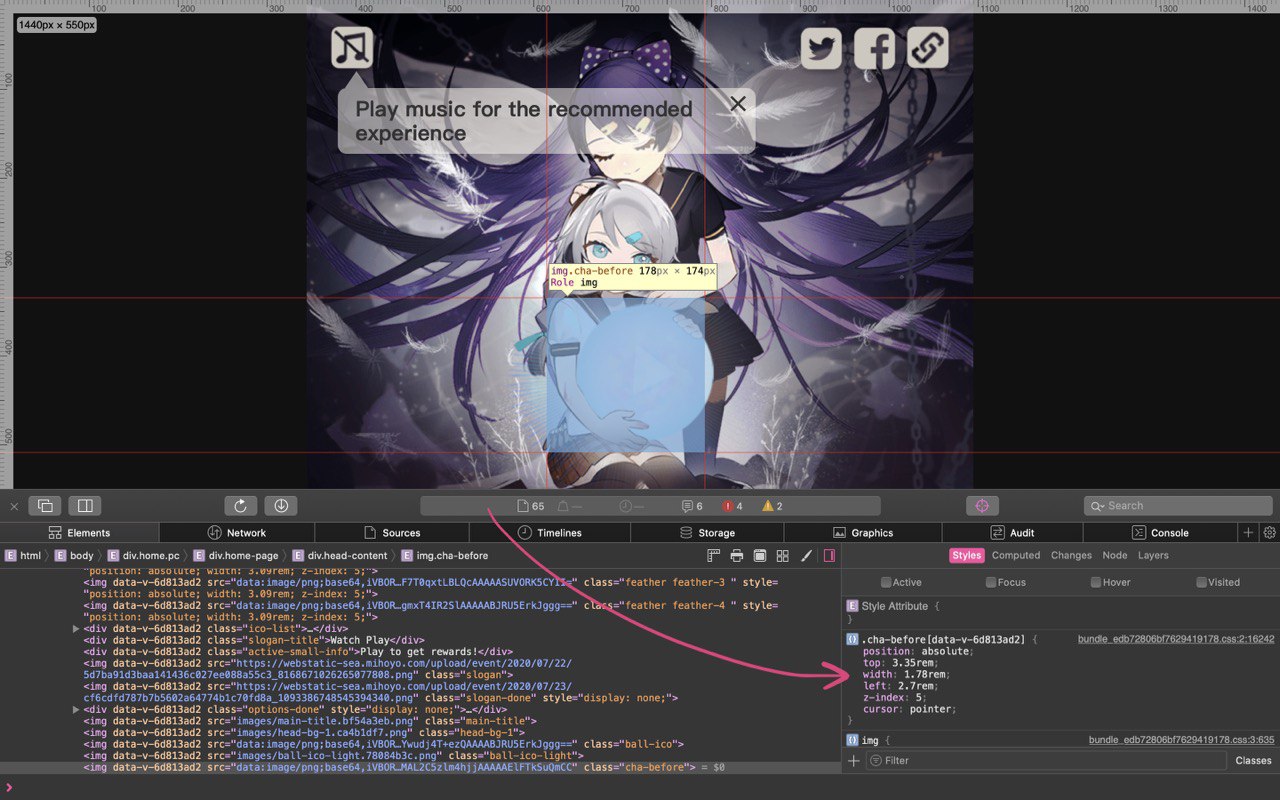This screenshot has width=1280, height=800.
Task: Switch to the Changes sidebar panel
Action: [x=1071, y=556]
